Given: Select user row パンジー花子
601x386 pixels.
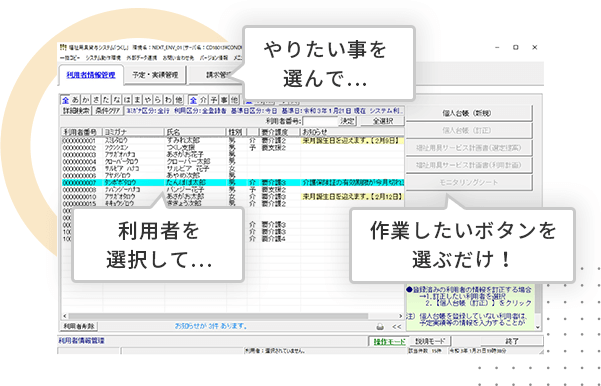Looking at the screenshot, I should click(x=233, y=189).
